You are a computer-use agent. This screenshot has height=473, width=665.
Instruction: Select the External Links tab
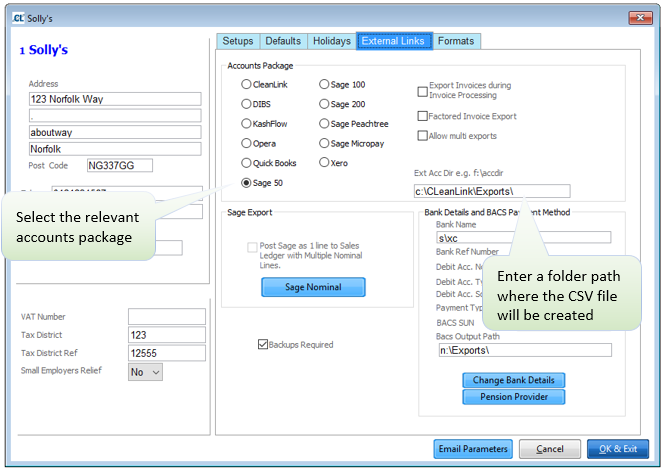(393, 41)
